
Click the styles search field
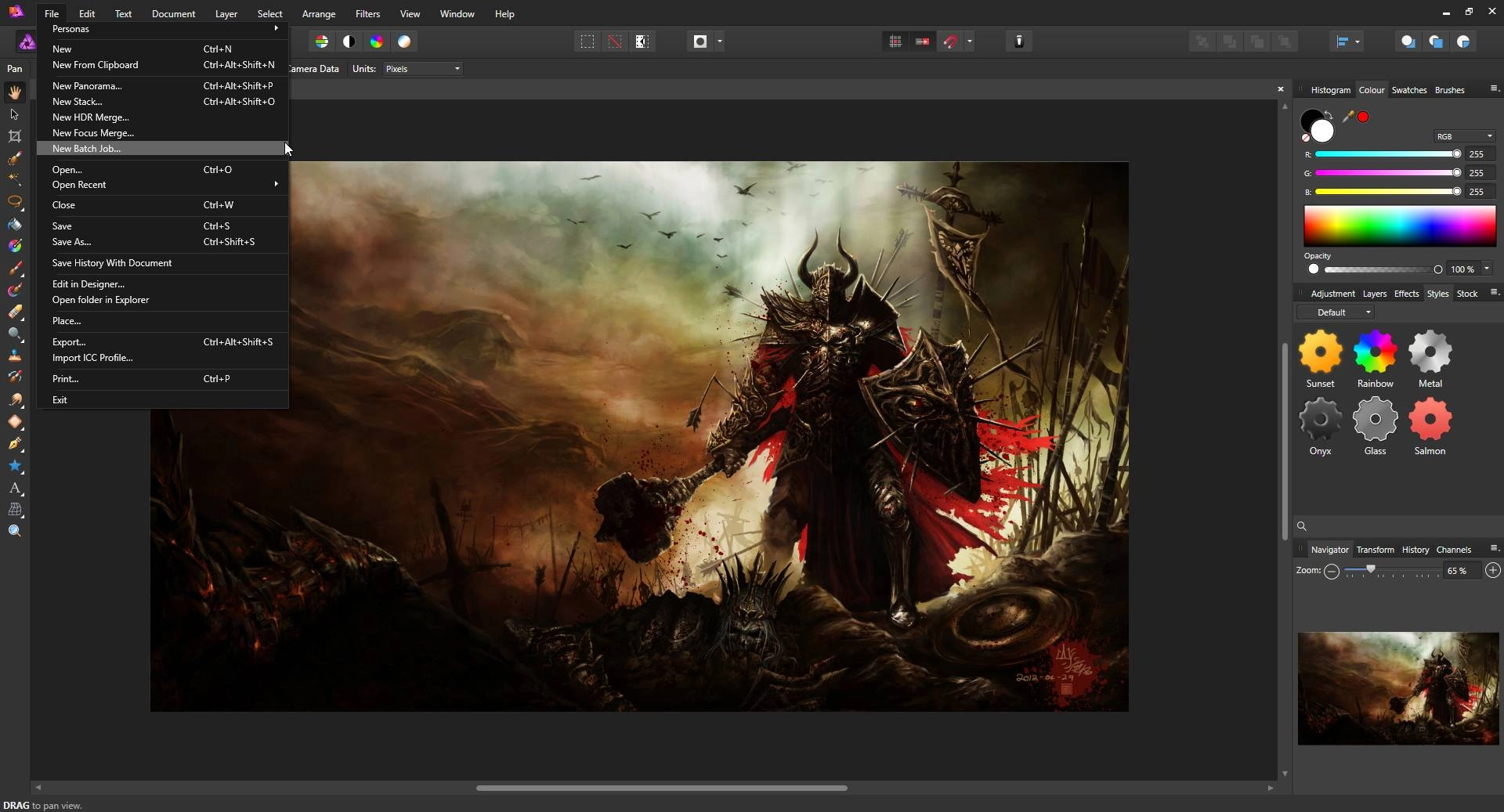(x=1398, y=526)
